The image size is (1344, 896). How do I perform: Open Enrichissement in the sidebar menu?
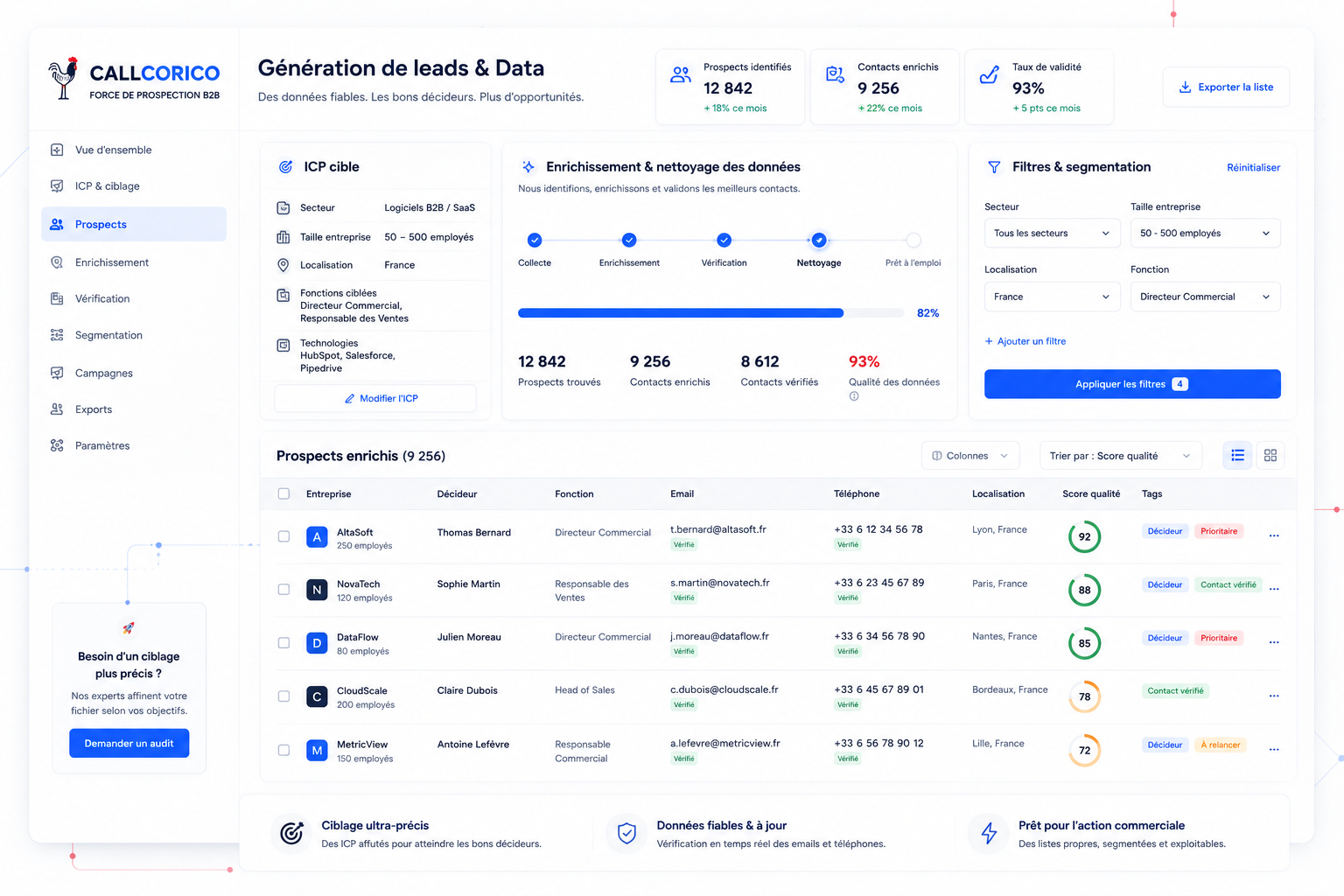point(134,262)
